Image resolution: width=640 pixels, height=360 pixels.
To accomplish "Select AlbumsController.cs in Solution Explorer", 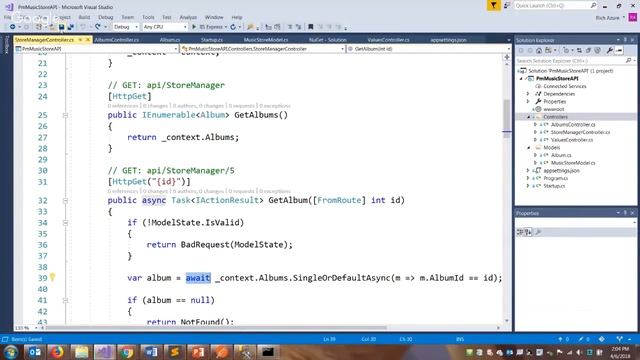I will click(x=573, y=124).
